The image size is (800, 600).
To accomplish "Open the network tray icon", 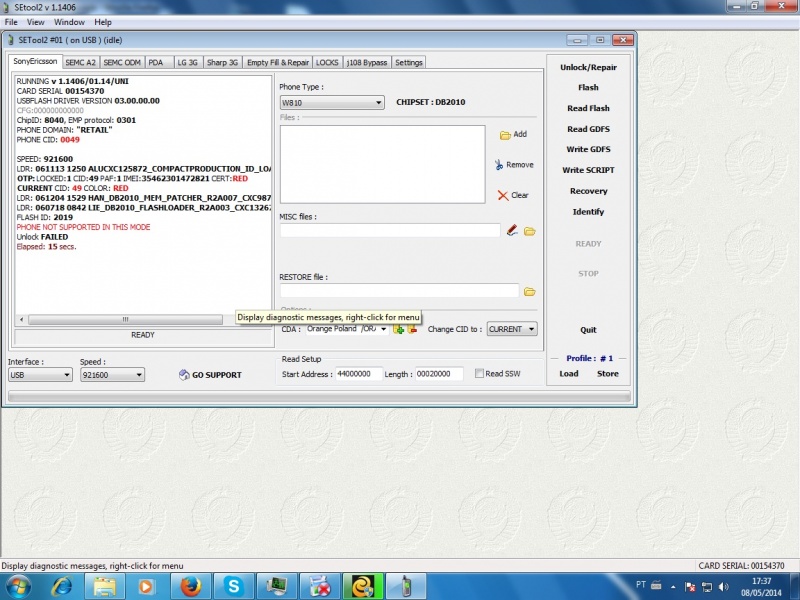I will click(707, 587).
